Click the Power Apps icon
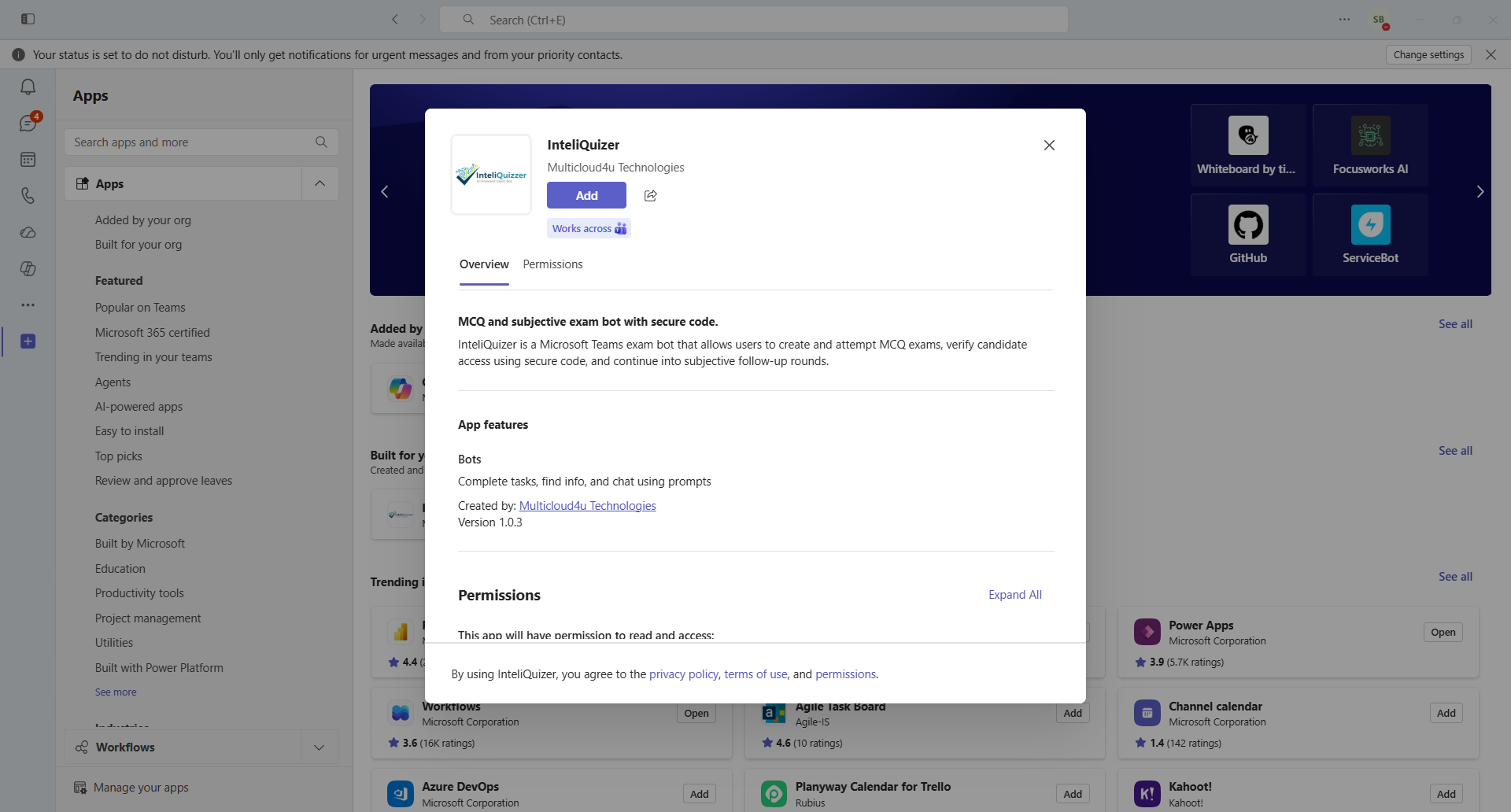The height and width of the screenshot is (812, 1511). tap(1147, 631)
